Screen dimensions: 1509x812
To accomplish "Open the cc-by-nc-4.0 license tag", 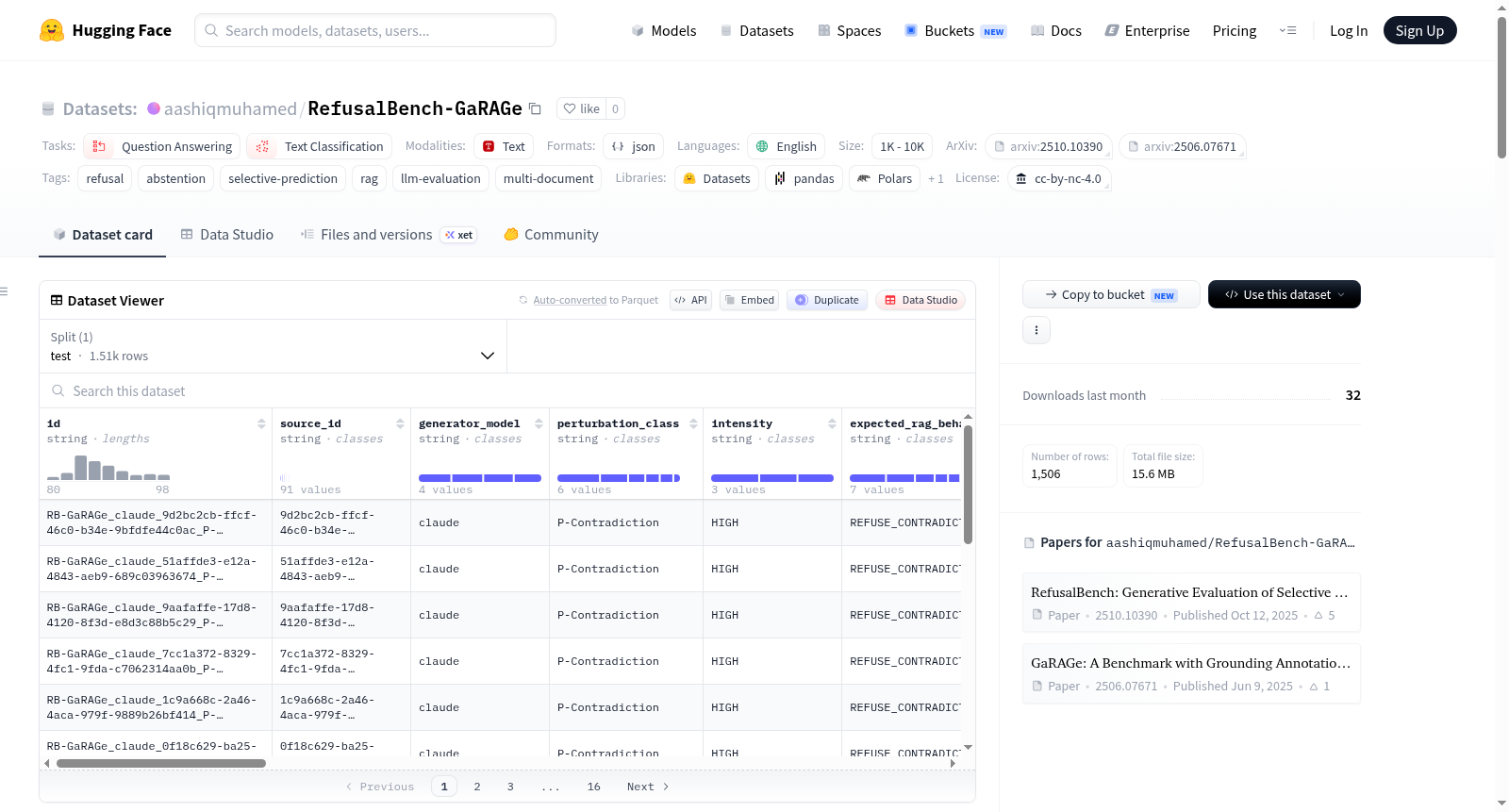I will tap(1059, 178).
